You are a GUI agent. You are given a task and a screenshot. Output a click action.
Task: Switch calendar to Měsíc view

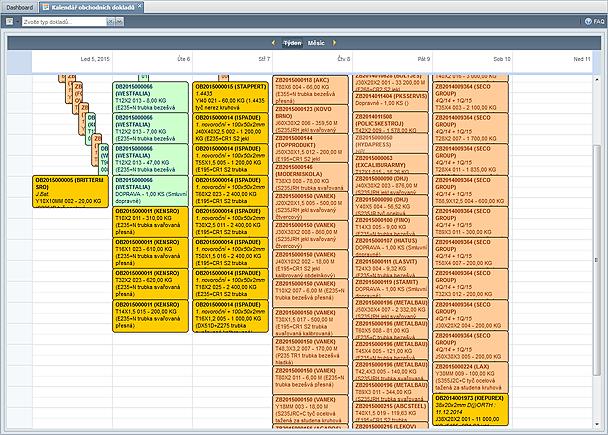pyautogui.click(x=316, y=43)
